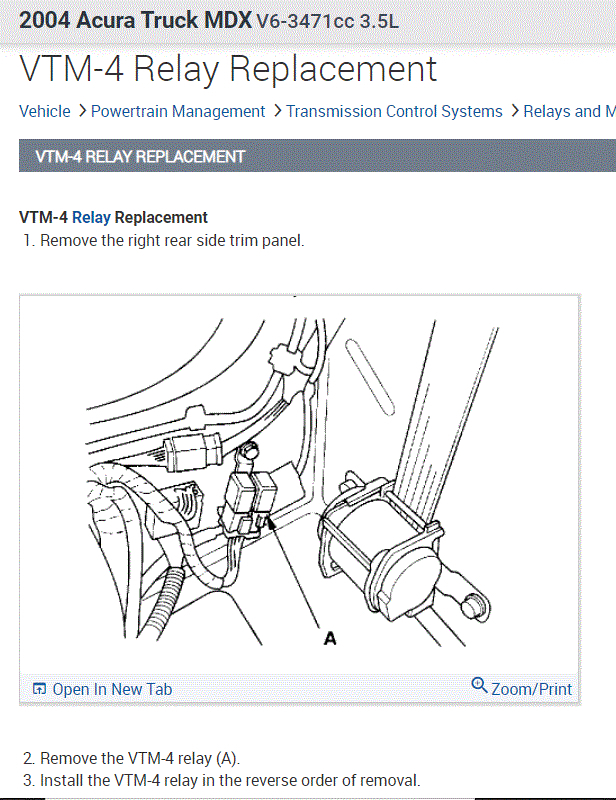The height and width of the screenshot is (800, 616).
Task: Navigate to Transmission Control Systems
Action: 394,111
